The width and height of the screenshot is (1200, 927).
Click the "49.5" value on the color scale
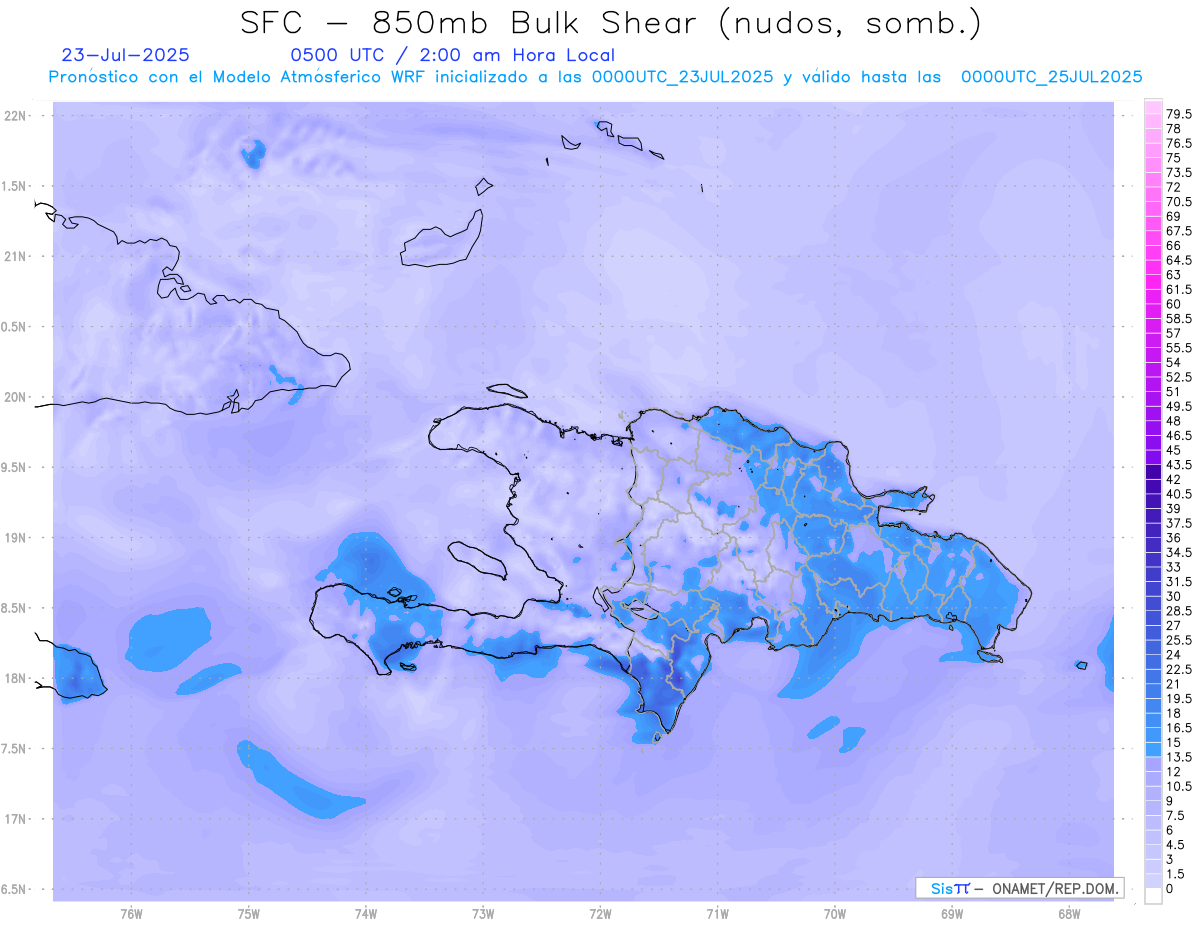1180,406
